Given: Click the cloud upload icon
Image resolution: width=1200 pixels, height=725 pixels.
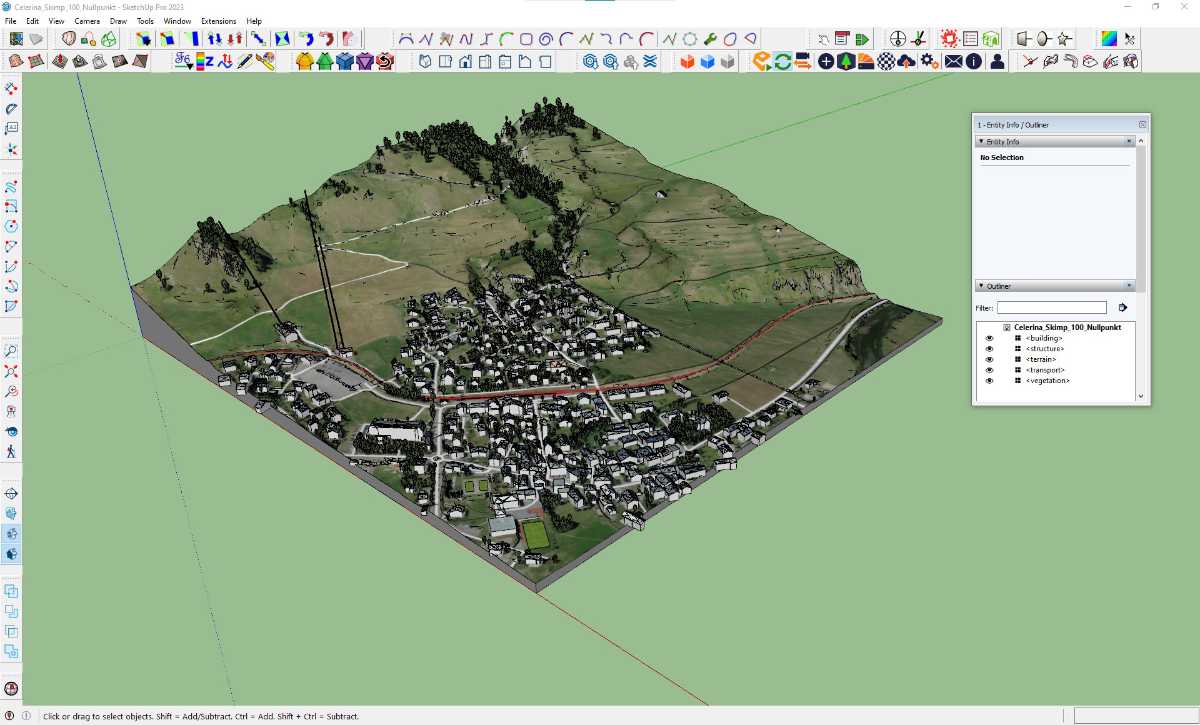Looking at the screenshot, I should 906,61.
